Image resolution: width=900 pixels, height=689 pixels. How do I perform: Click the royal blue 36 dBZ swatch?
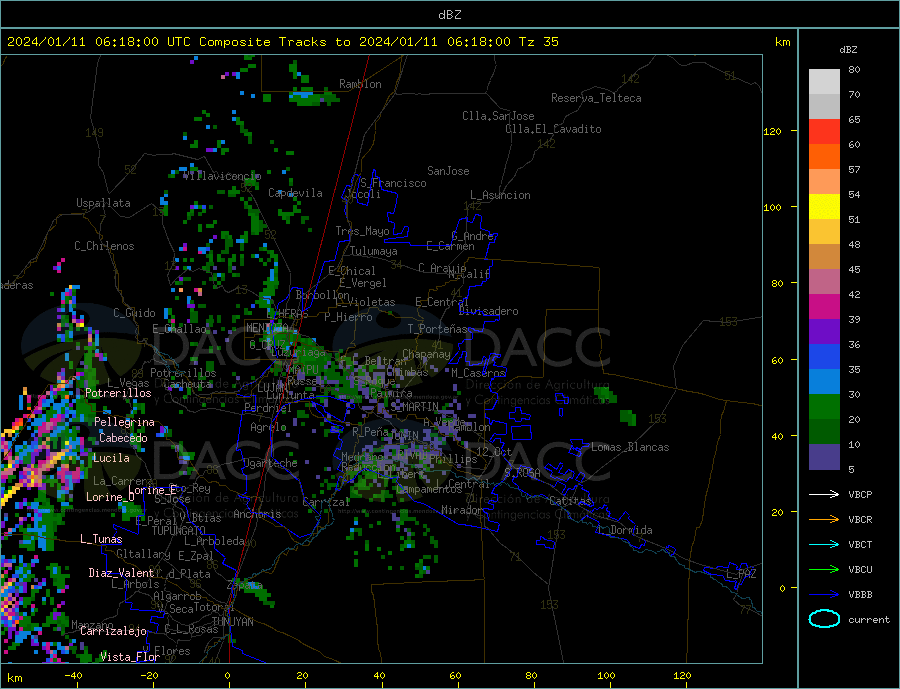824,357
